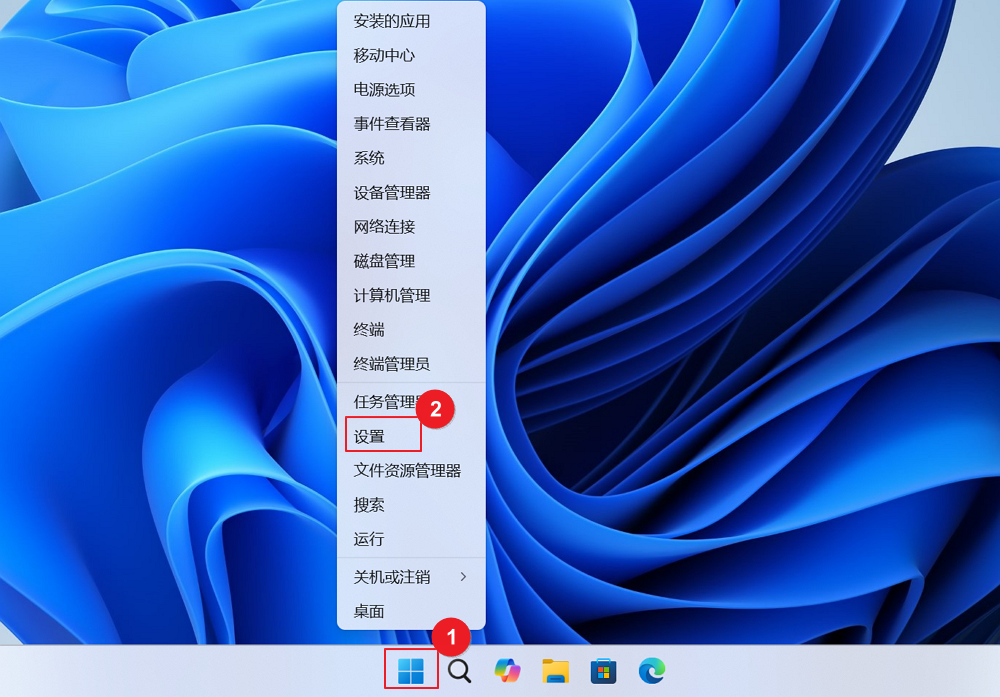Viewport: 1000px width, 697px height.
Task: Launch Microsoft Edge from the taskbar
Action: pos(652,672)
